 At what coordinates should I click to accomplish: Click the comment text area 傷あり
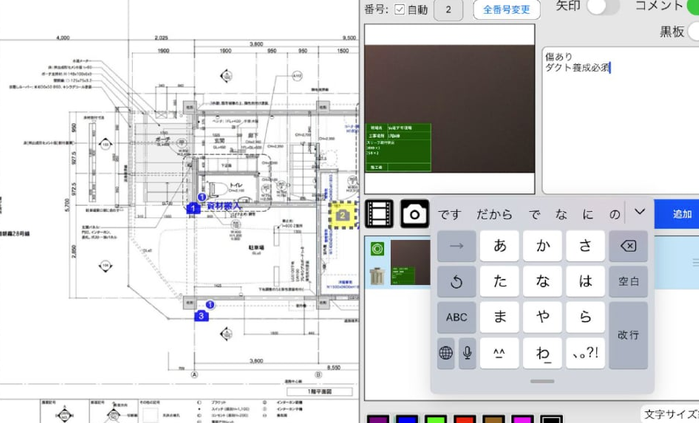620,119
